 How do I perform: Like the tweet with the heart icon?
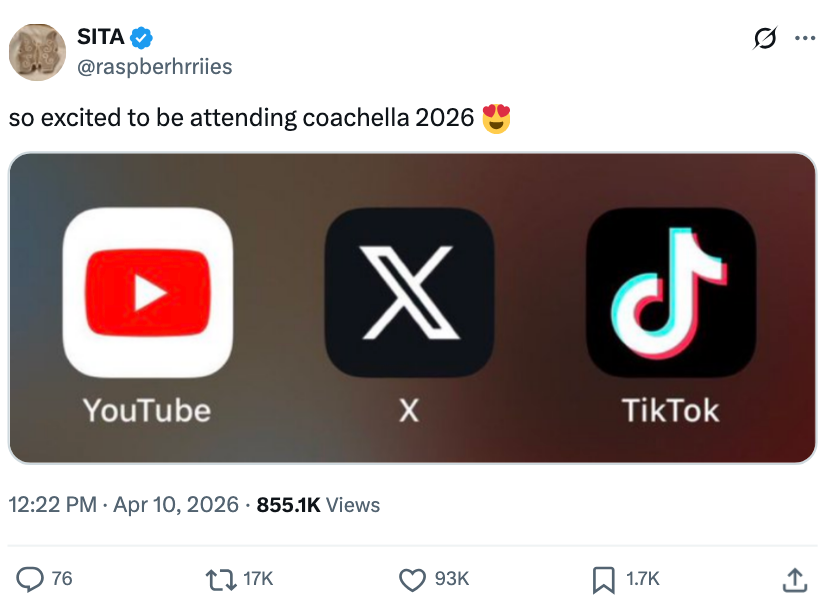(412, 577)
